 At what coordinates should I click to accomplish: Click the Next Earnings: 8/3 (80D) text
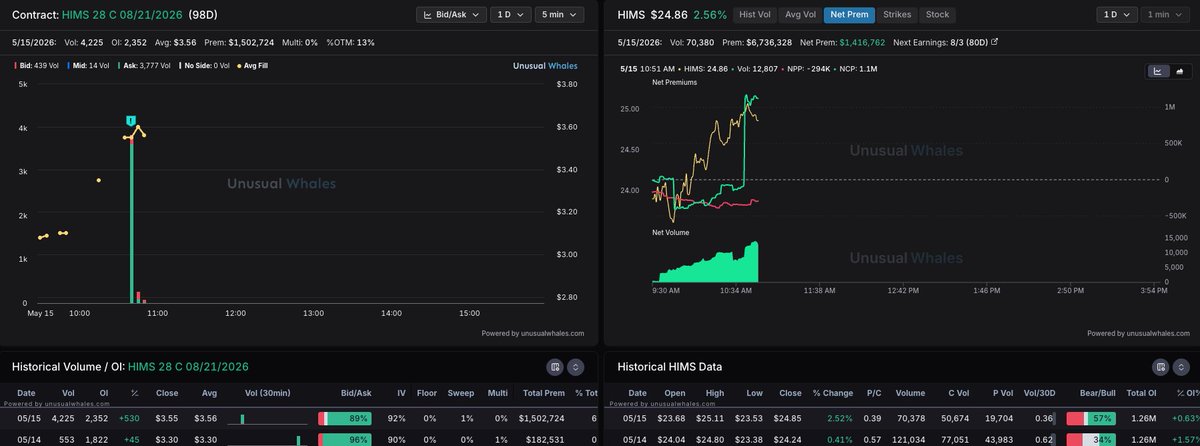point(938,43)
